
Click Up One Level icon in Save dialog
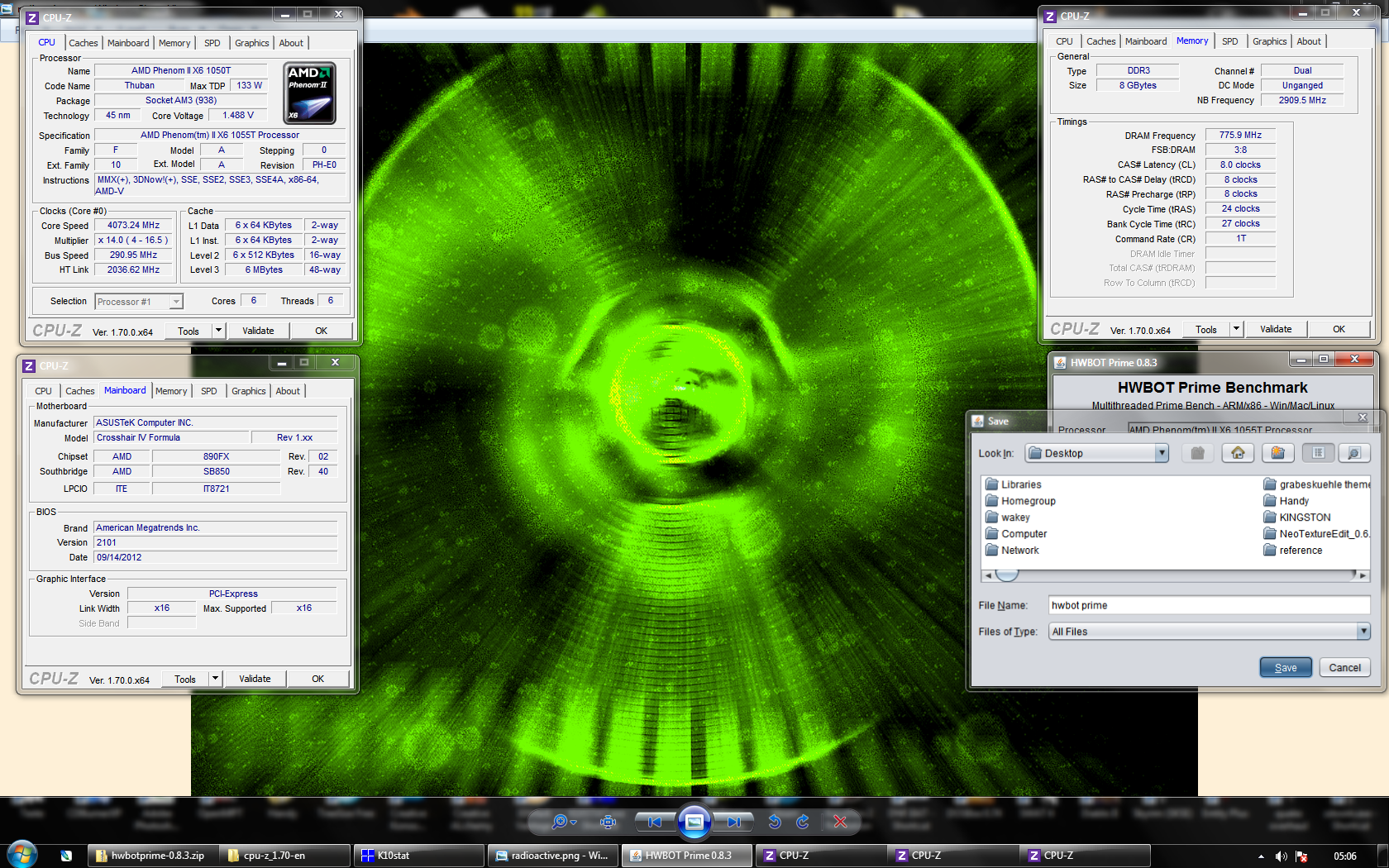1197,453
